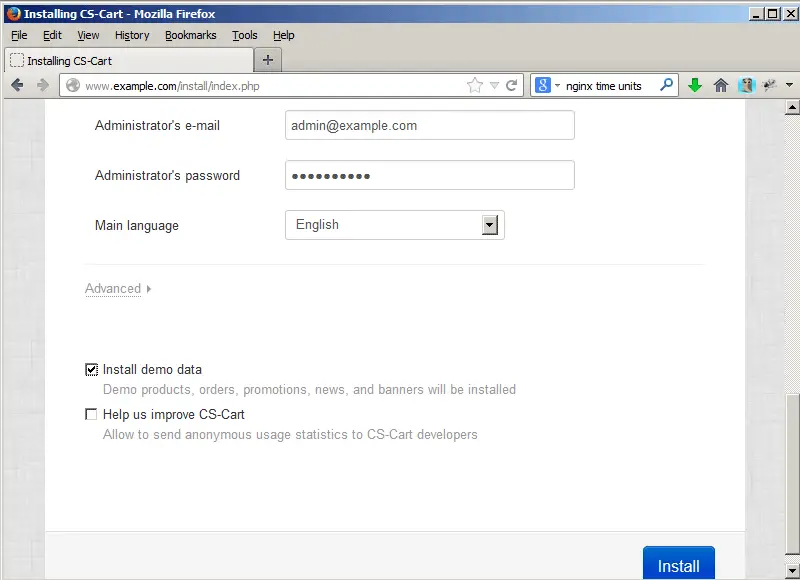Click the globe site identity icon
This screenshot has height=580, width=800.
pyautogui.click(x=73, y=85)
